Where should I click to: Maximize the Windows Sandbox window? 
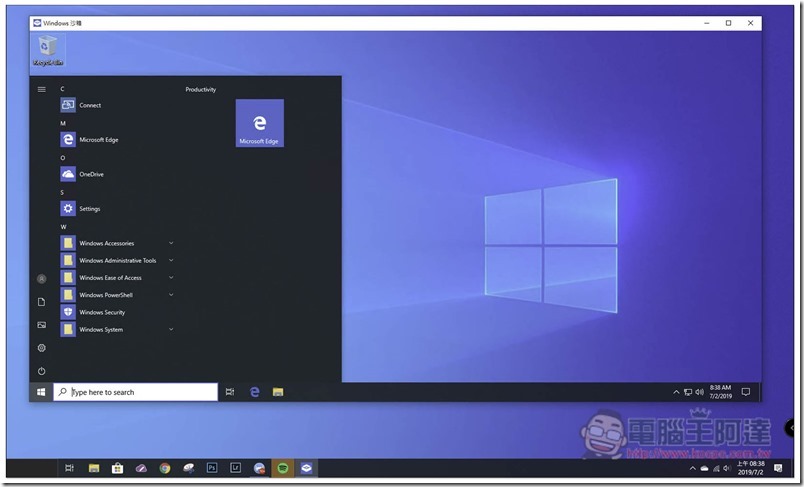click(729, 23)
